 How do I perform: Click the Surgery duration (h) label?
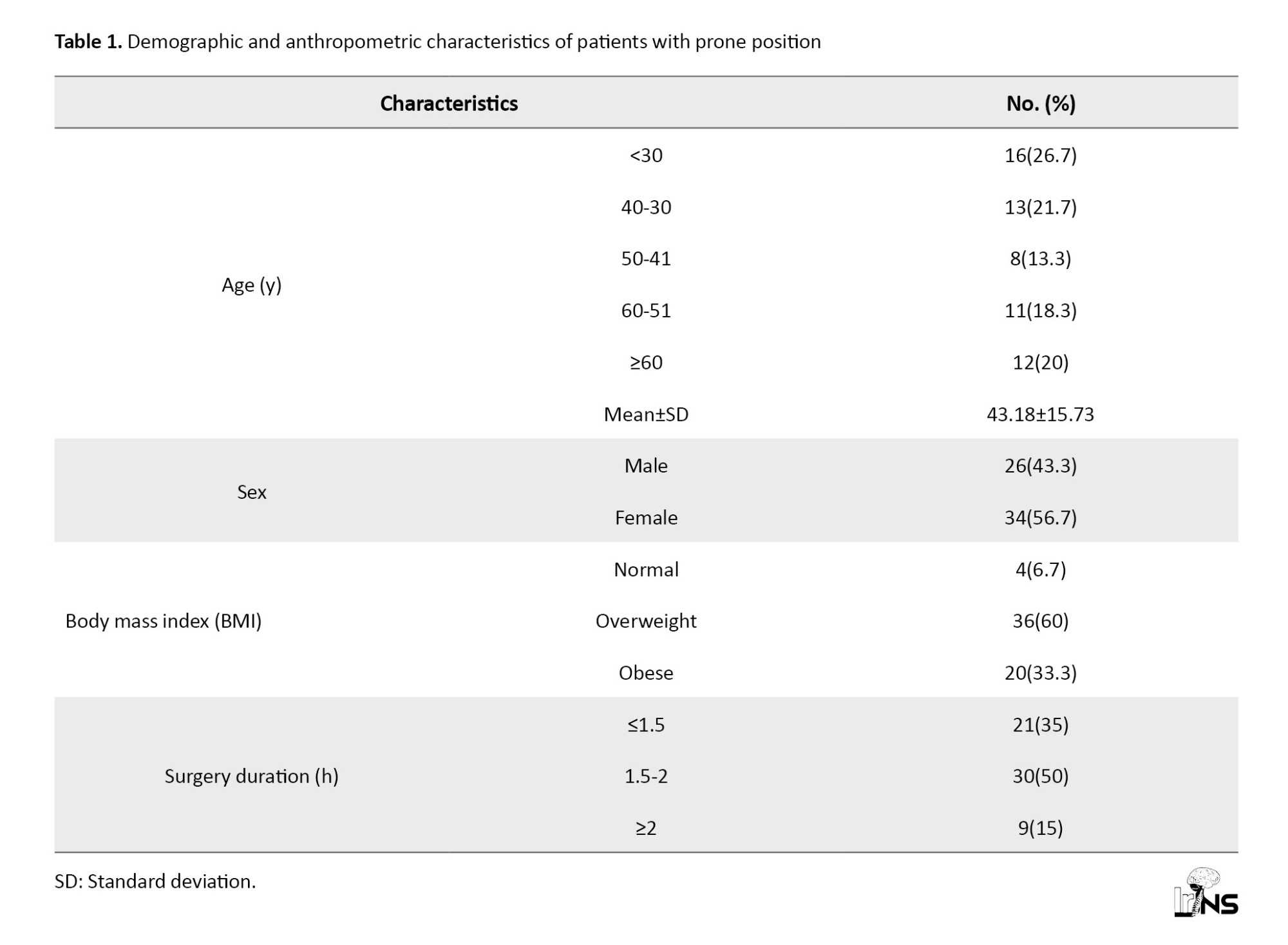(251, 776)
